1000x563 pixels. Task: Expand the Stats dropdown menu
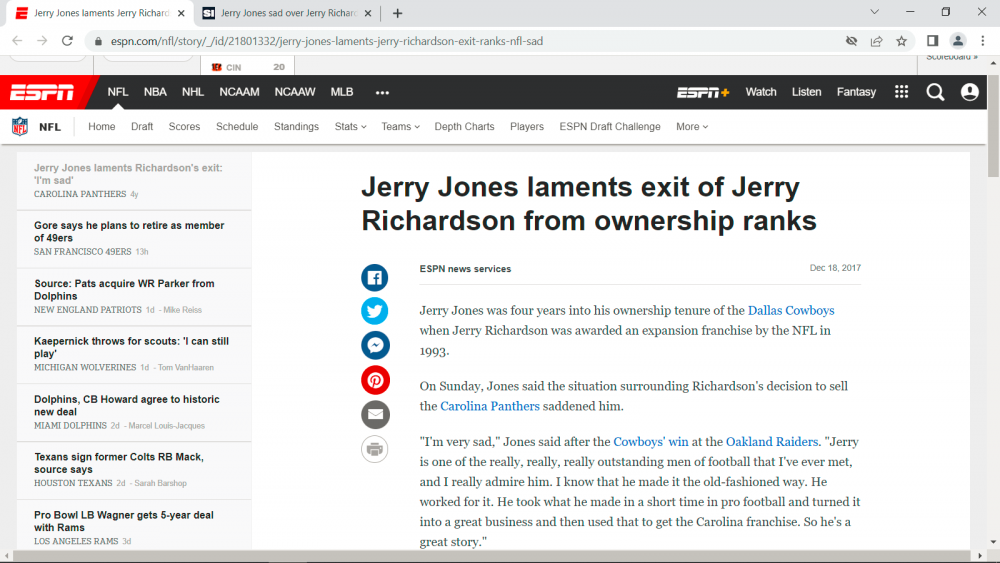tap(350, 127)
